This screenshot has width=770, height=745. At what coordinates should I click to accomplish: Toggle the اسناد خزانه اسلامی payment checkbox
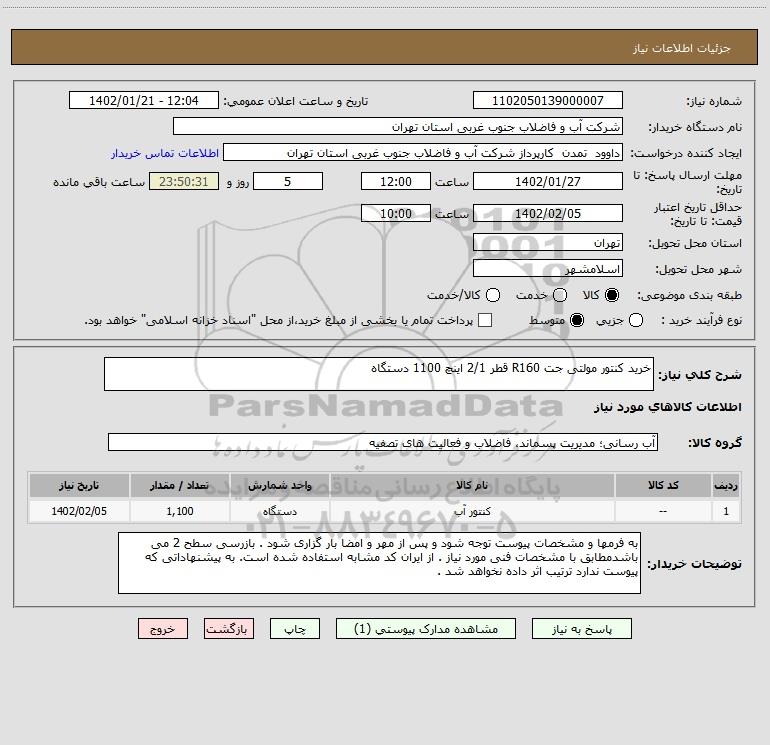click(485, 321)
